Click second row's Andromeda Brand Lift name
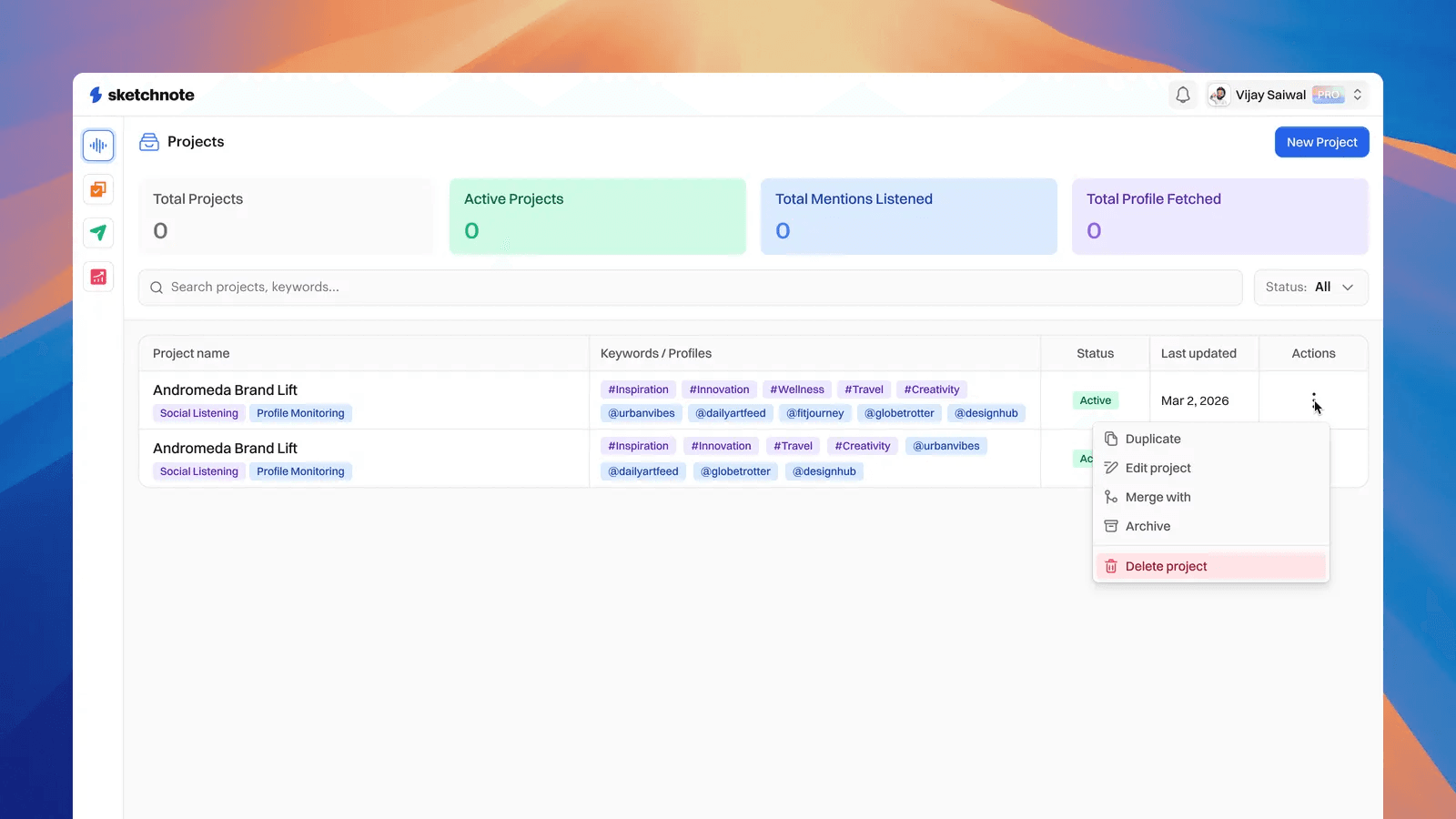Image resolution: width=1456 pixels, height=819 pixels. click(x=225, y=448)
